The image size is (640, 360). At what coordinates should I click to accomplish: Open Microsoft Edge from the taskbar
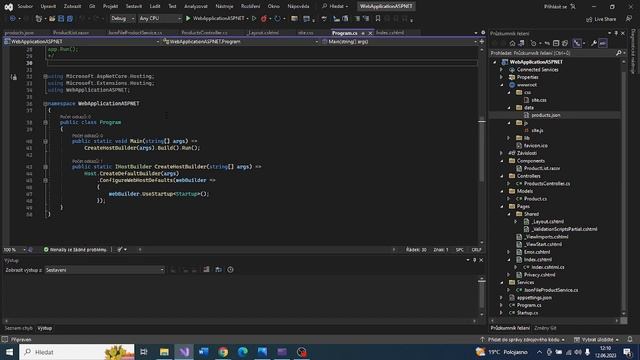pyautogui.click(x=242, y=352)
